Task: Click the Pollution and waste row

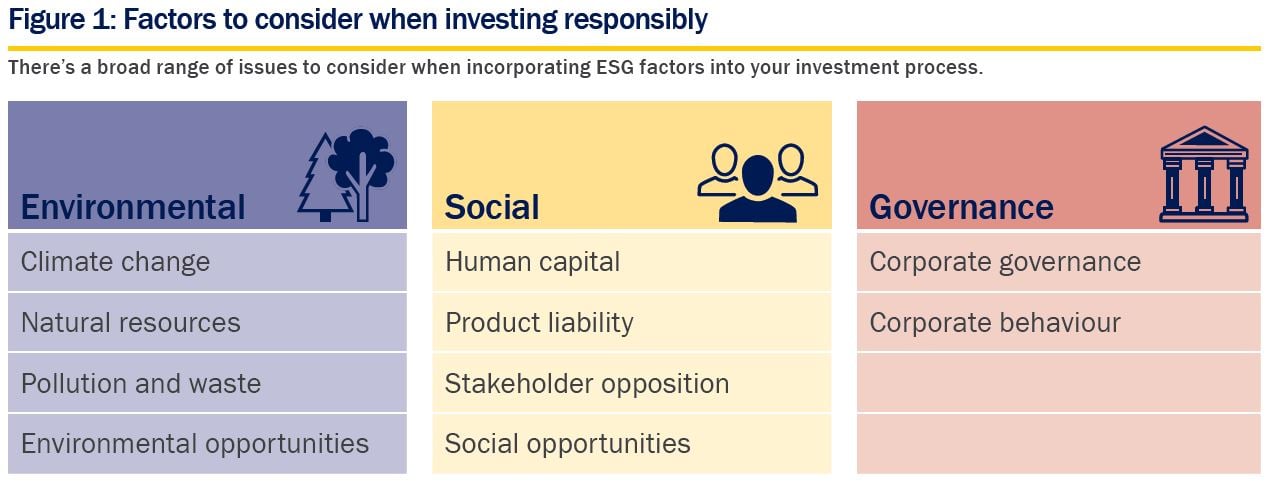Action: click(x=207, y=383)
